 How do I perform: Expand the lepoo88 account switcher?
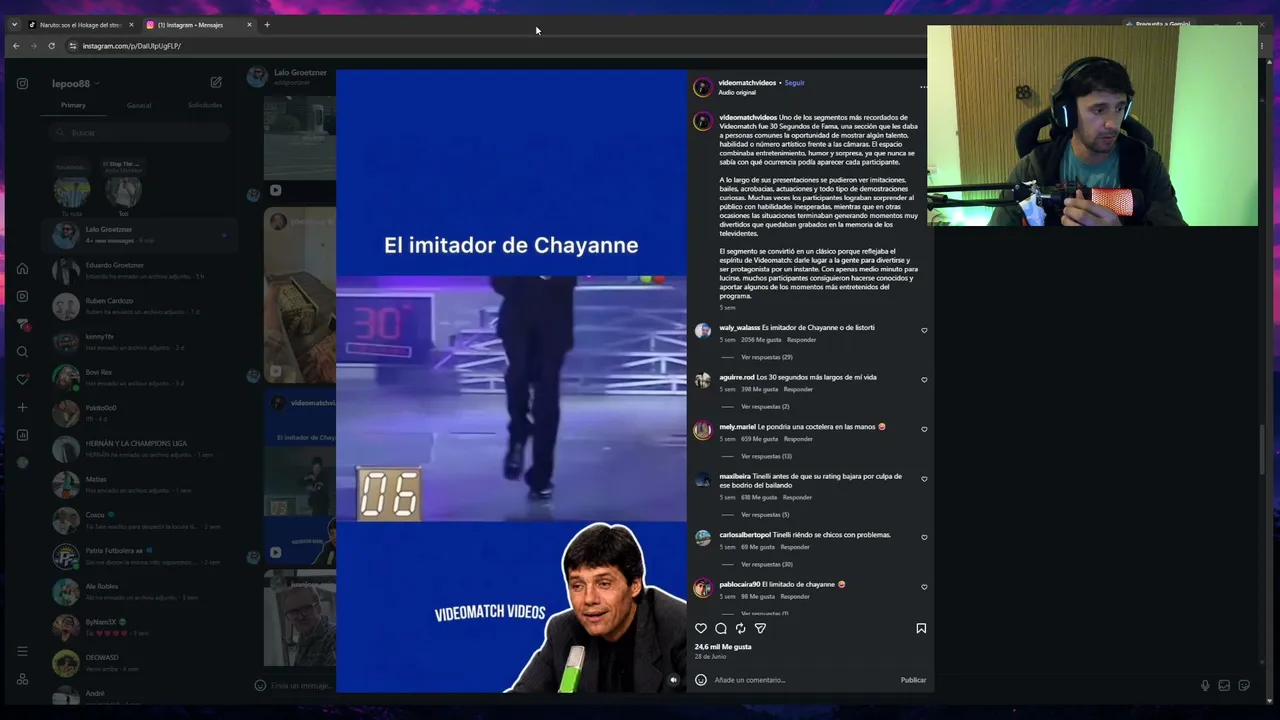click(x=76, y=84)
